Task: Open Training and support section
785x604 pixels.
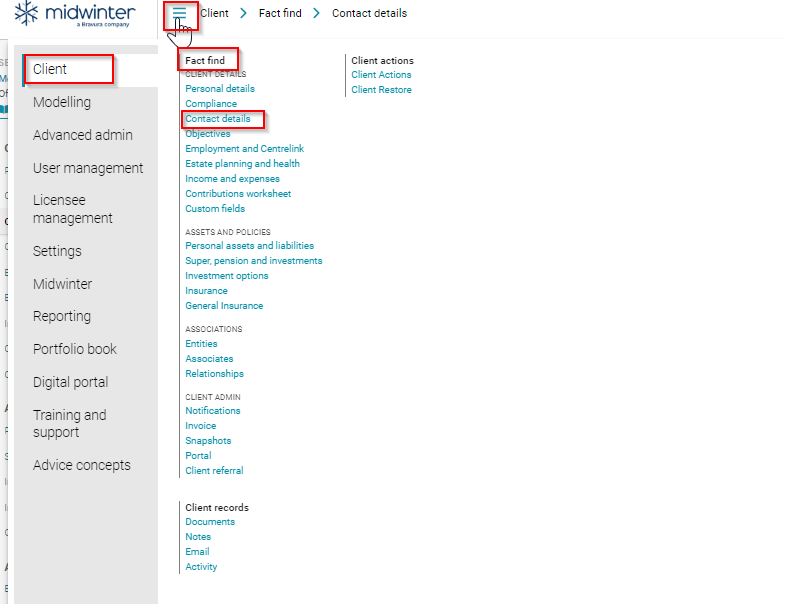Action: (70, 424)
